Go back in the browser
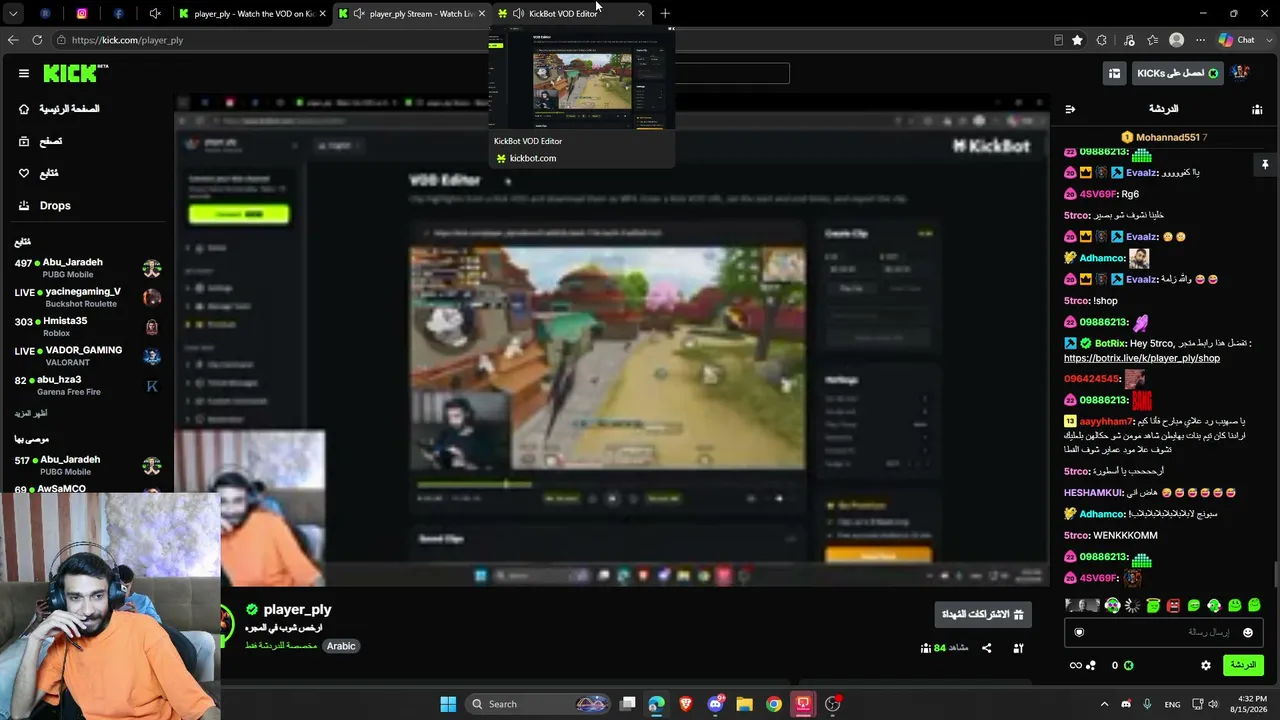 click(13, 40)
